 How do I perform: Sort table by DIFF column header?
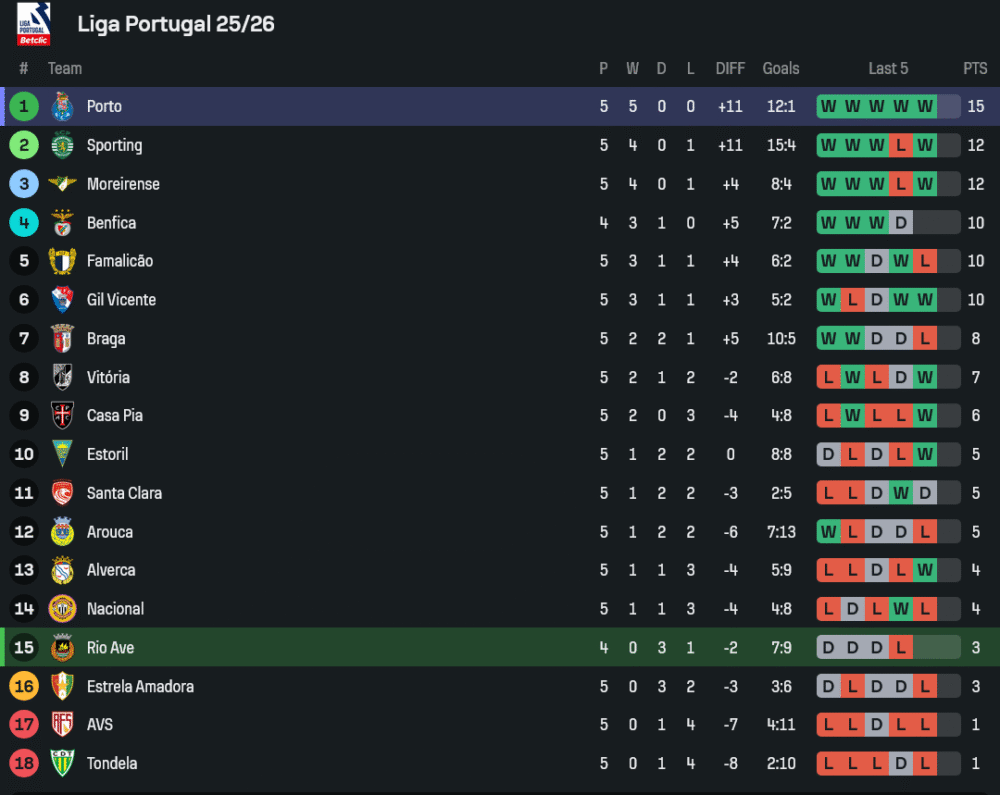coord(730,69)
